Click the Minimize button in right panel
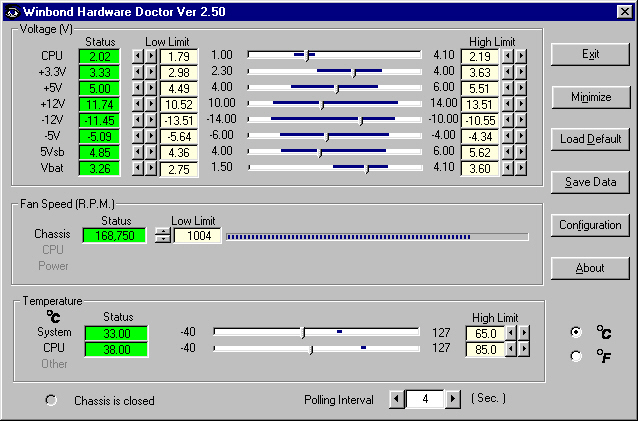638x421 pixels. click(x=590, y=97)
